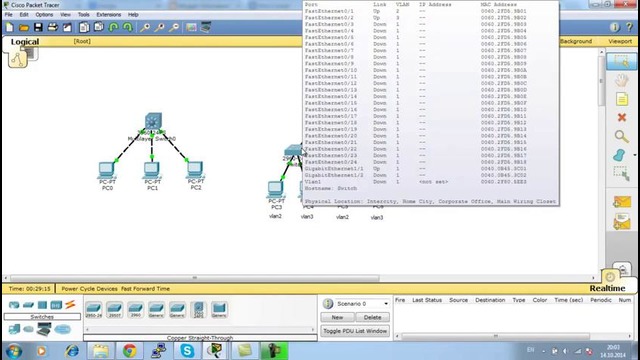This screenshot has width=640, height=360.
Task: Click the Delete scenario button
Action: click(x=372, y=317)
